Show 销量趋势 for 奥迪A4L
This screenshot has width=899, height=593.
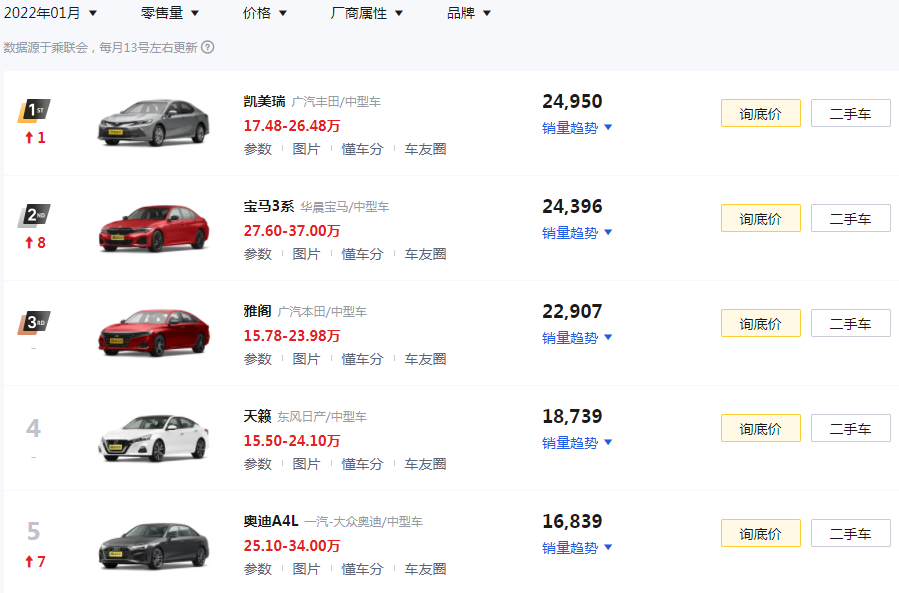[x=577, y=547]
